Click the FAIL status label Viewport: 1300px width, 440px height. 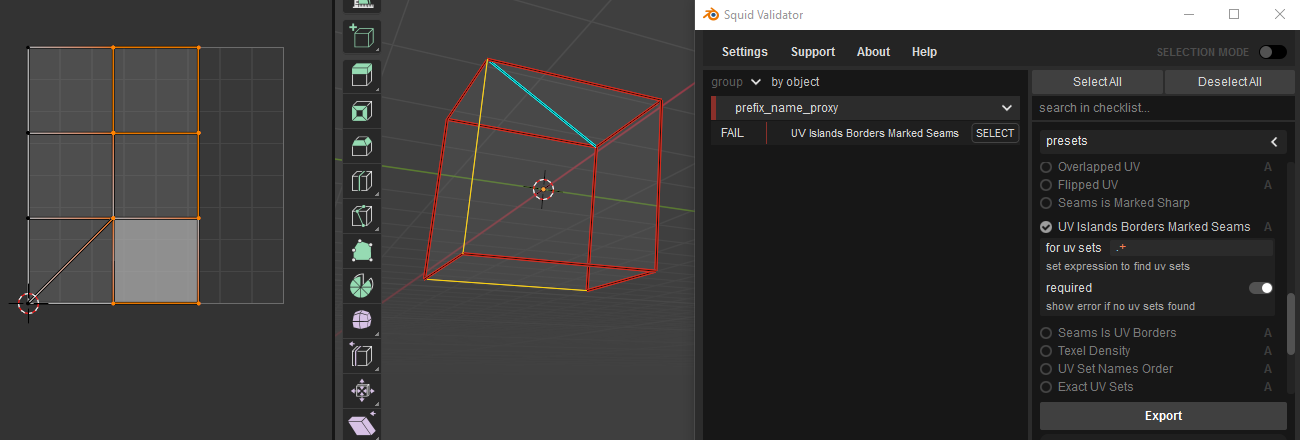coord(732,133)
